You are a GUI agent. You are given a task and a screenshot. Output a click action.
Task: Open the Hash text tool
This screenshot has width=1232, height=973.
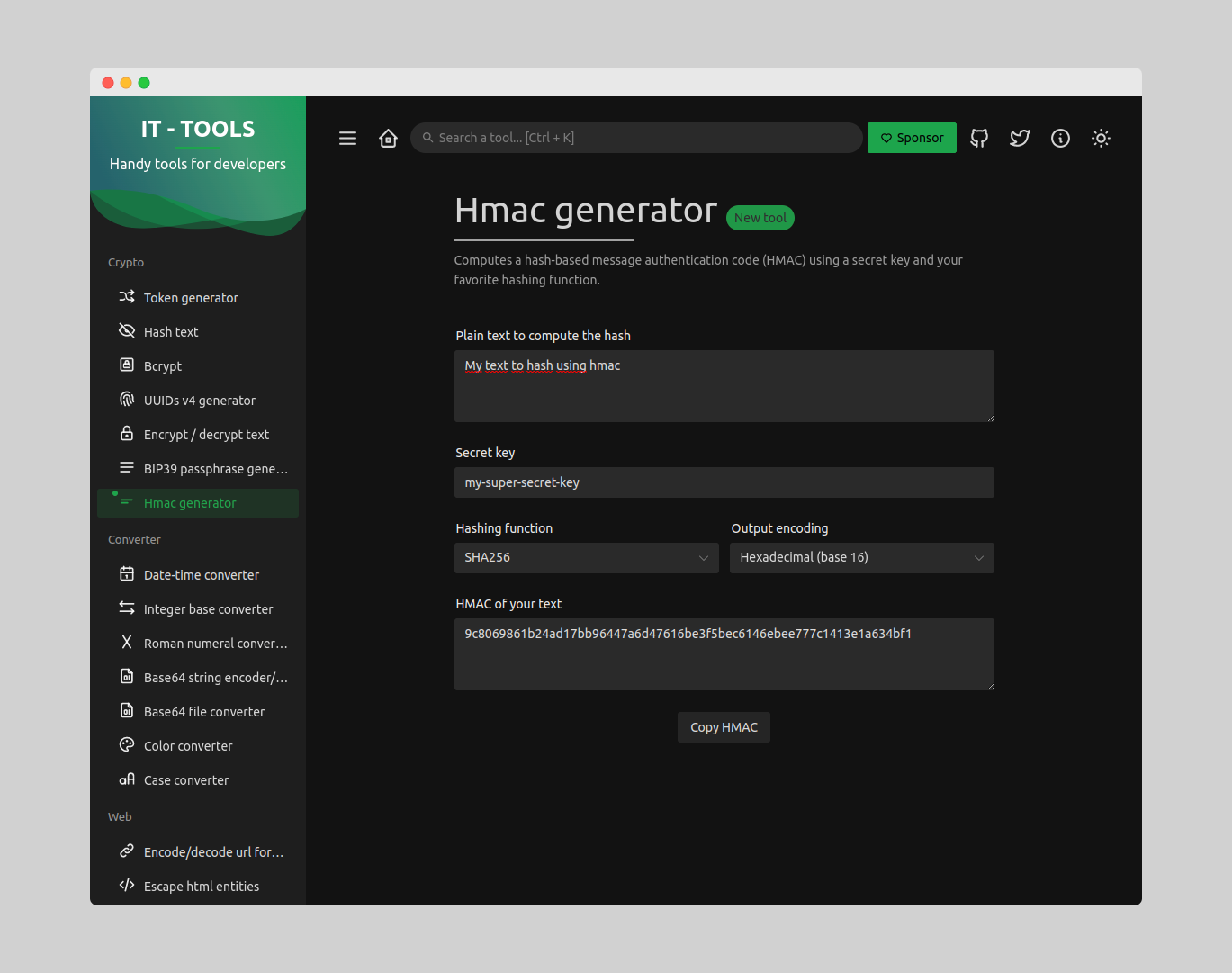(x=171, y=331)
